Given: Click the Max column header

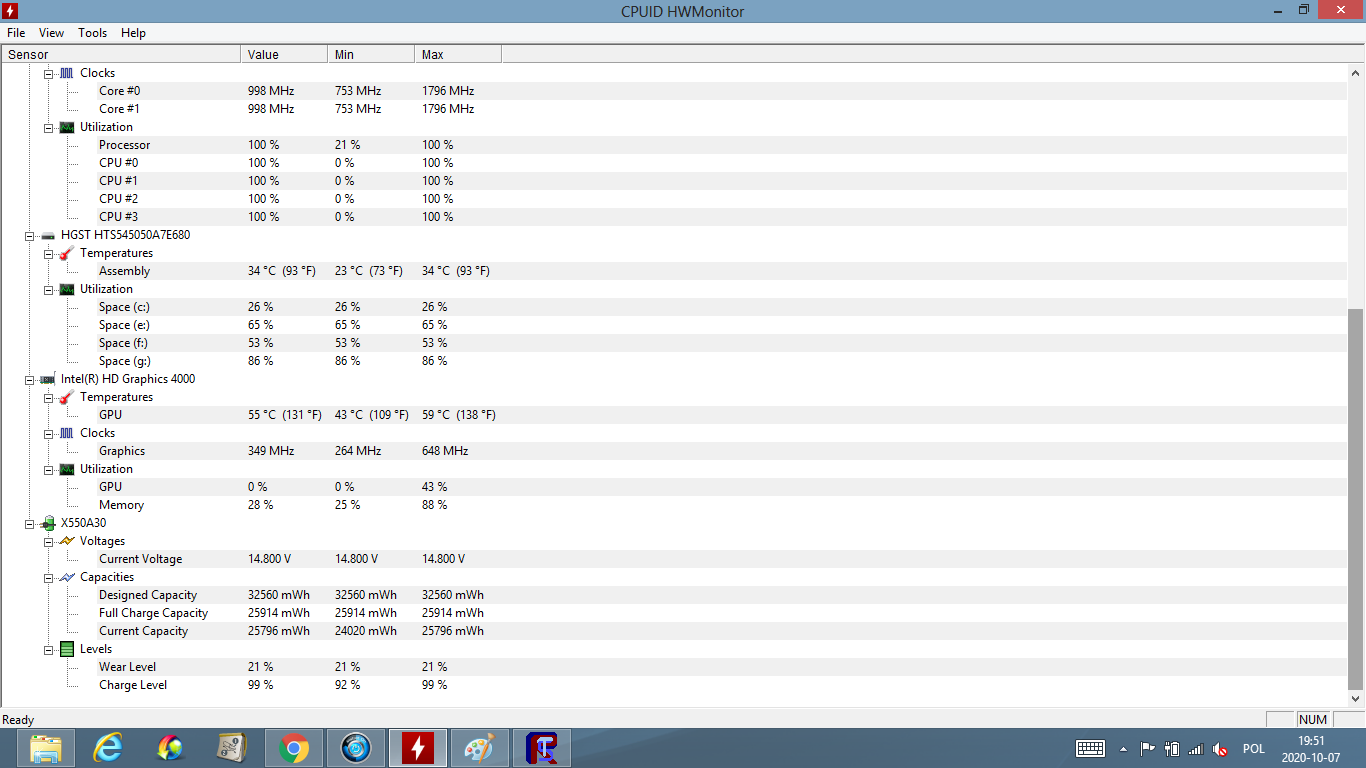Looking at the screenshot, I should point(458,54).
